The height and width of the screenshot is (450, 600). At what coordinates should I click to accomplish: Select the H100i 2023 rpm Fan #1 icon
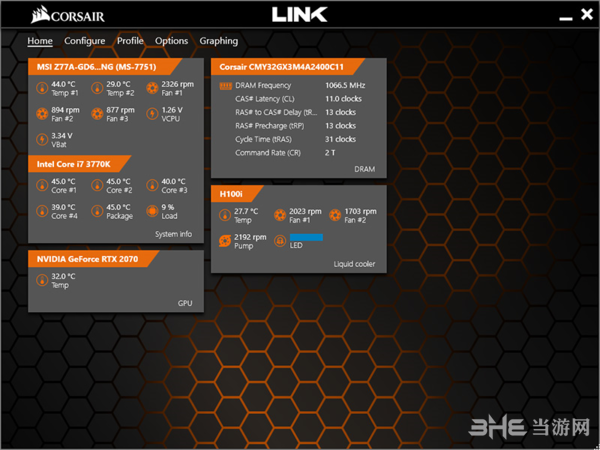tap(280, 215)
